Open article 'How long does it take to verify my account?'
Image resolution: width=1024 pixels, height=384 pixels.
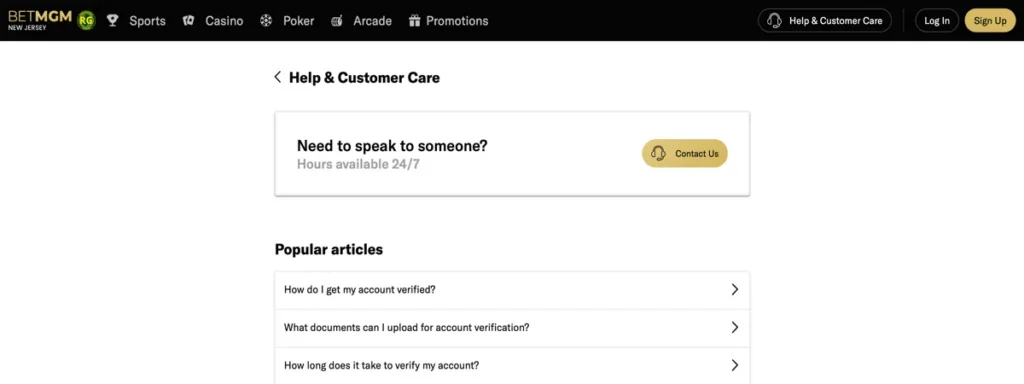coord(512,365)
